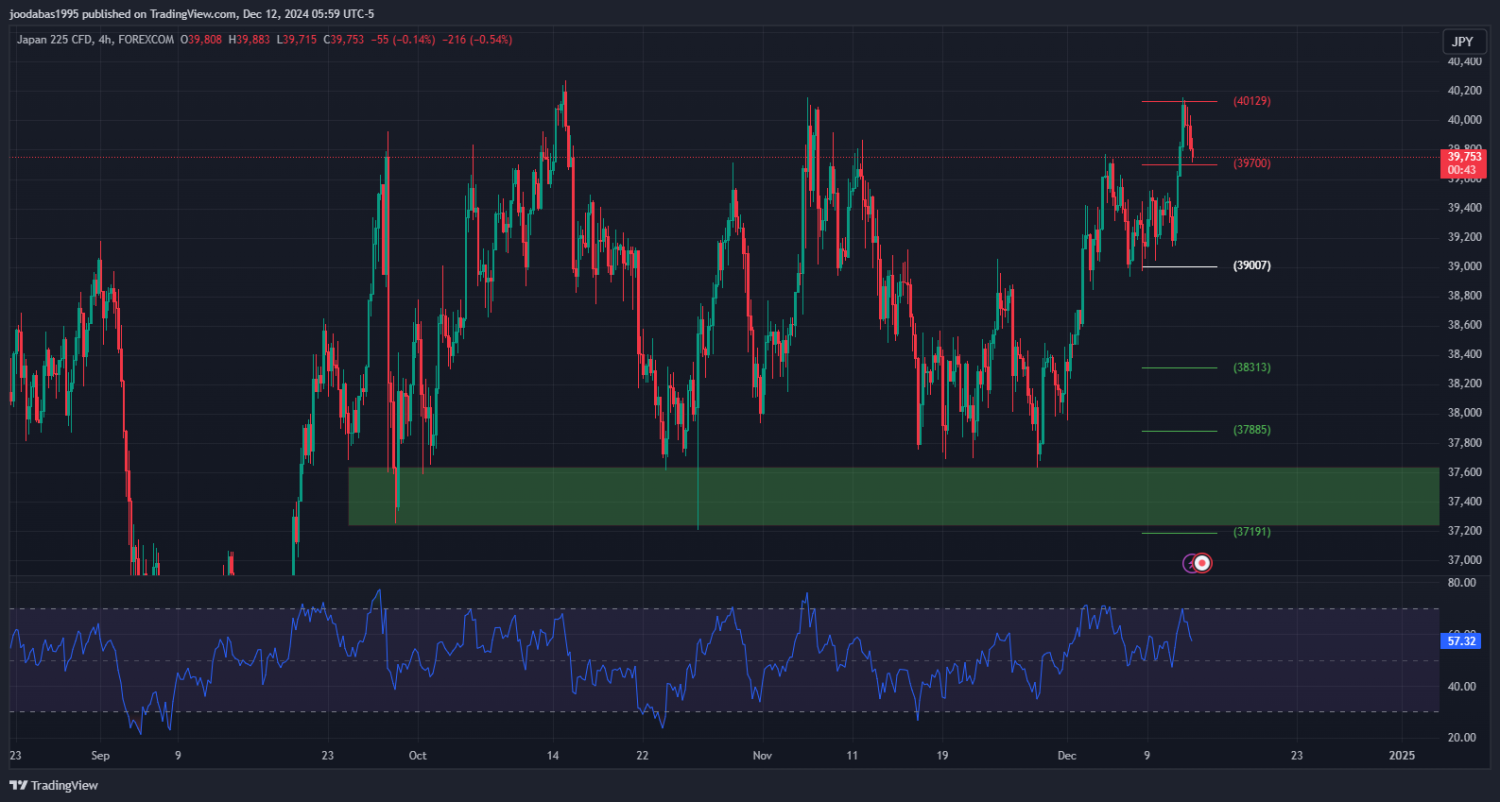Click the 'Dec' date on time axis
The height and width of the screenshot is (802, 1500).
(1067, 755)
